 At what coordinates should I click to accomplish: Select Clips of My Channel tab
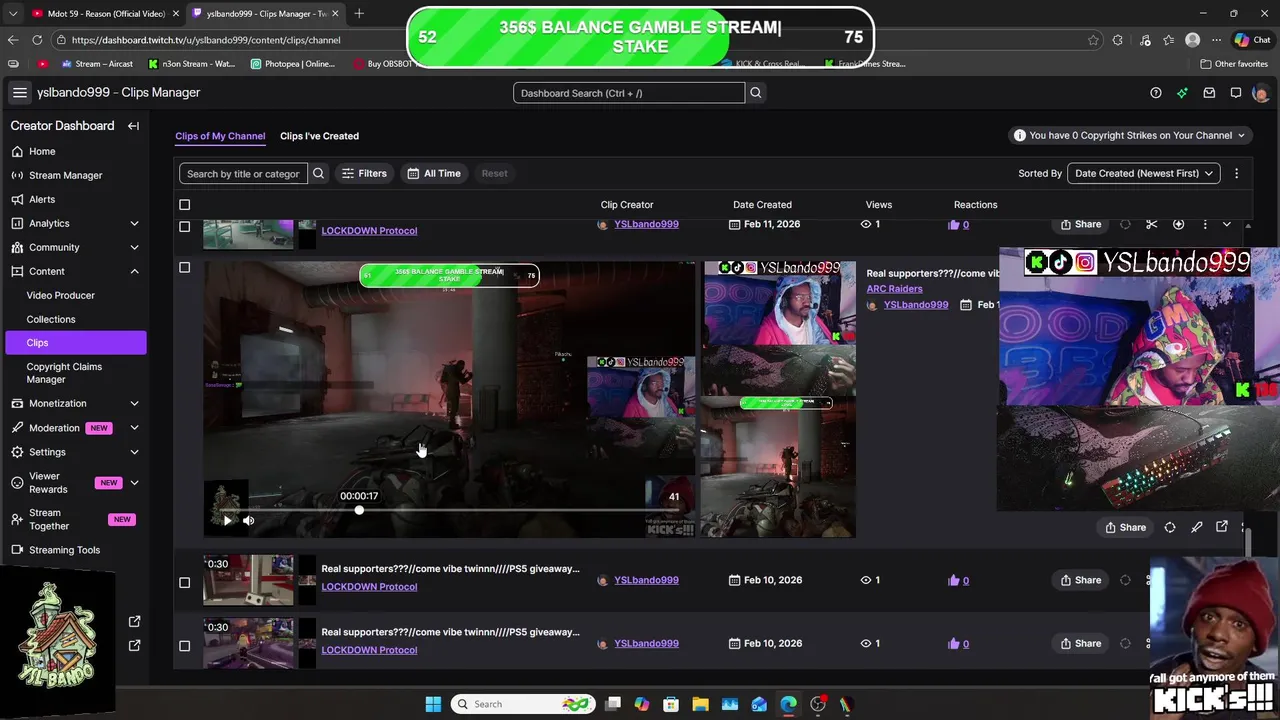(220, 136)
